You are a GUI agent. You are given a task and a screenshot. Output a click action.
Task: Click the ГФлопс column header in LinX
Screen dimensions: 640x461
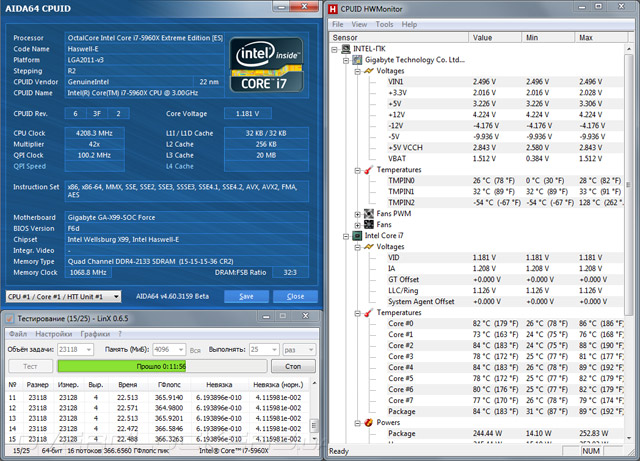(x=169, y=385)
